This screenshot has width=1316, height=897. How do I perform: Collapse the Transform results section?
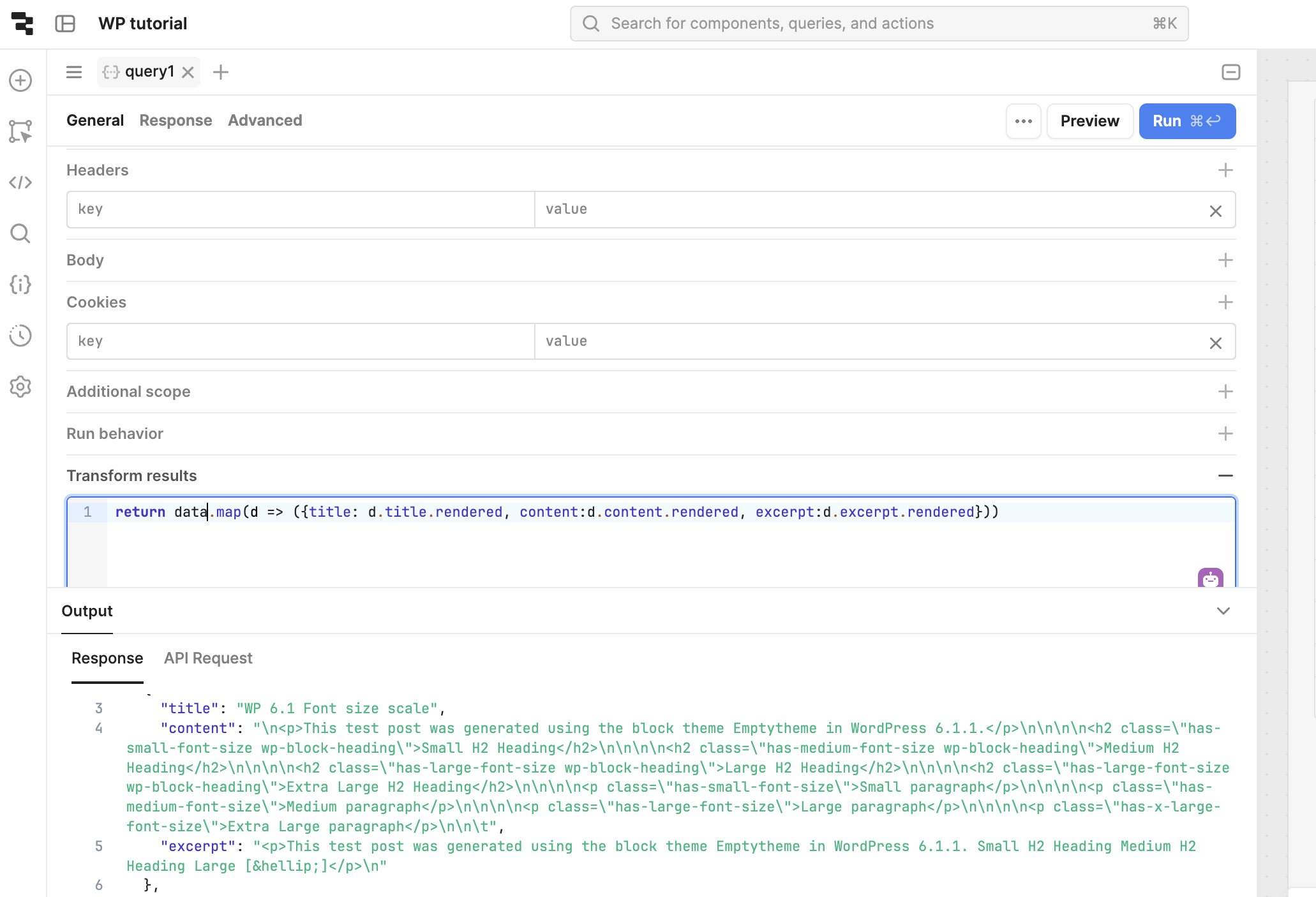coord(1225,476)
